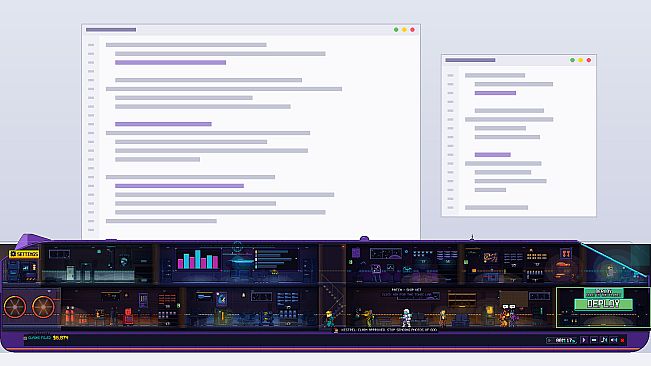651x366 pixels.
Task: Click the pilot seated in the cockpit
Action: tap(609, 272)
